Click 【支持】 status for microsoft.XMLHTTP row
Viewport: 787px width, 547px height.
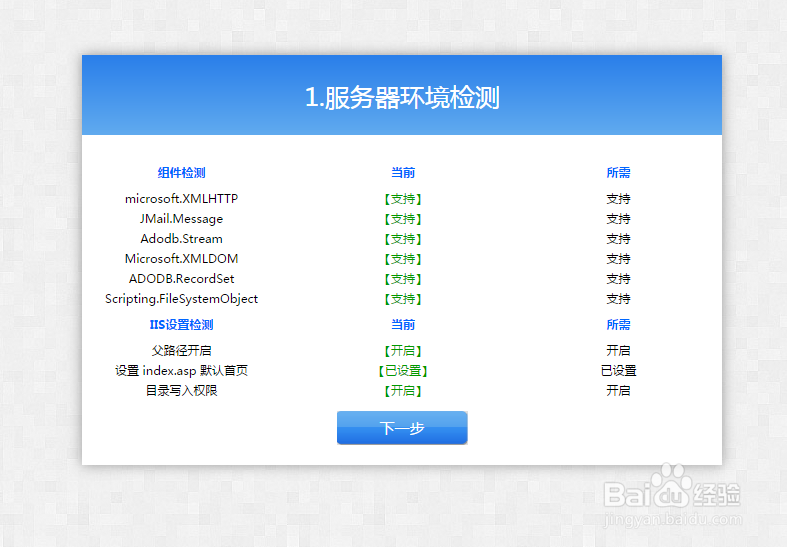pyautogui.click(x=402, y=199)
